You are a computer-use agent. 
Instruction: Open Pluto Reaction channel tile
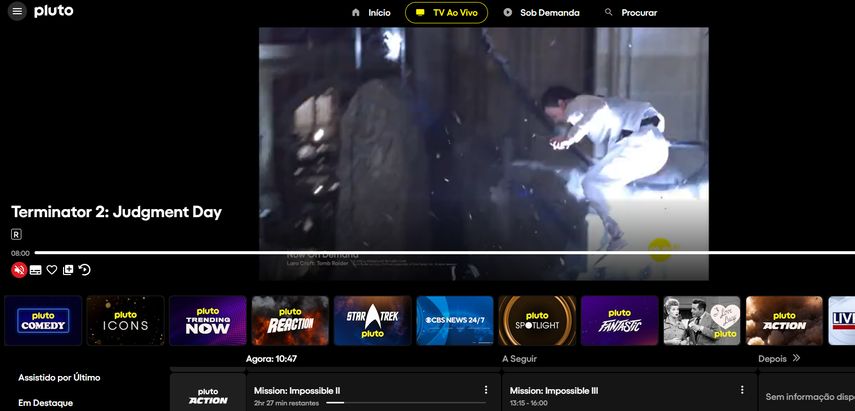tap(290, 321)
